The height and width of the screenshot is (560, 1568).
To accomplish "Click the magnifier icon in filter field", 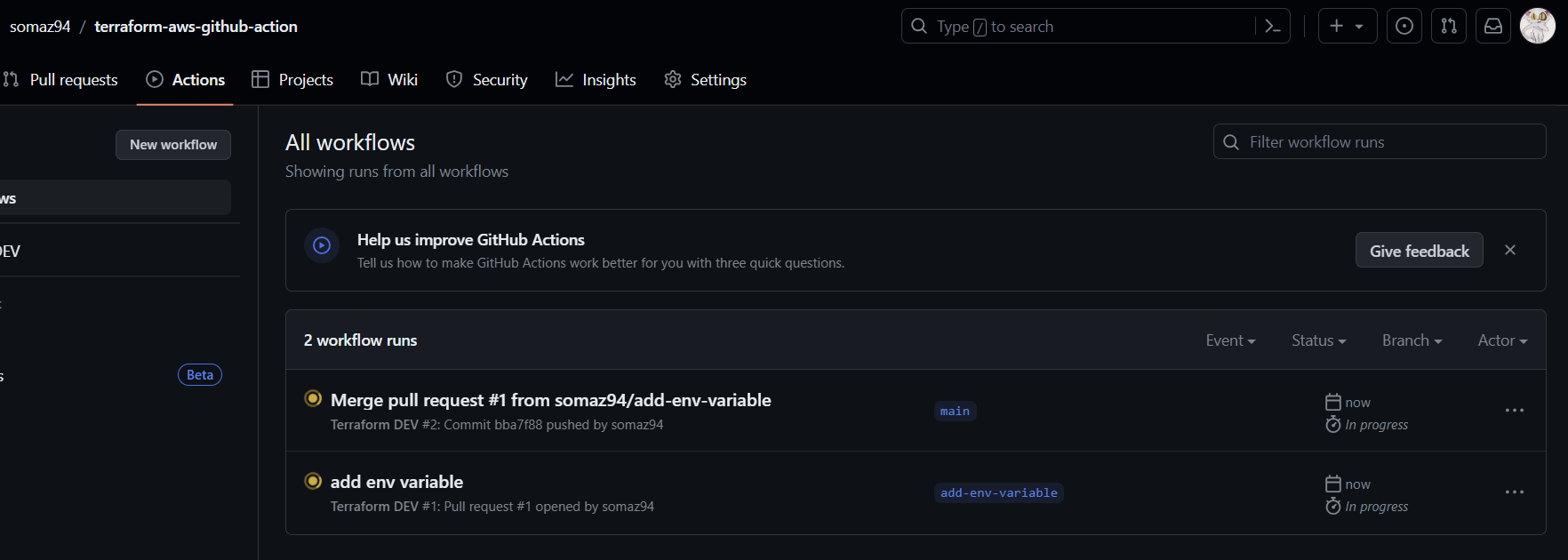I will [x=1231, y=142].
